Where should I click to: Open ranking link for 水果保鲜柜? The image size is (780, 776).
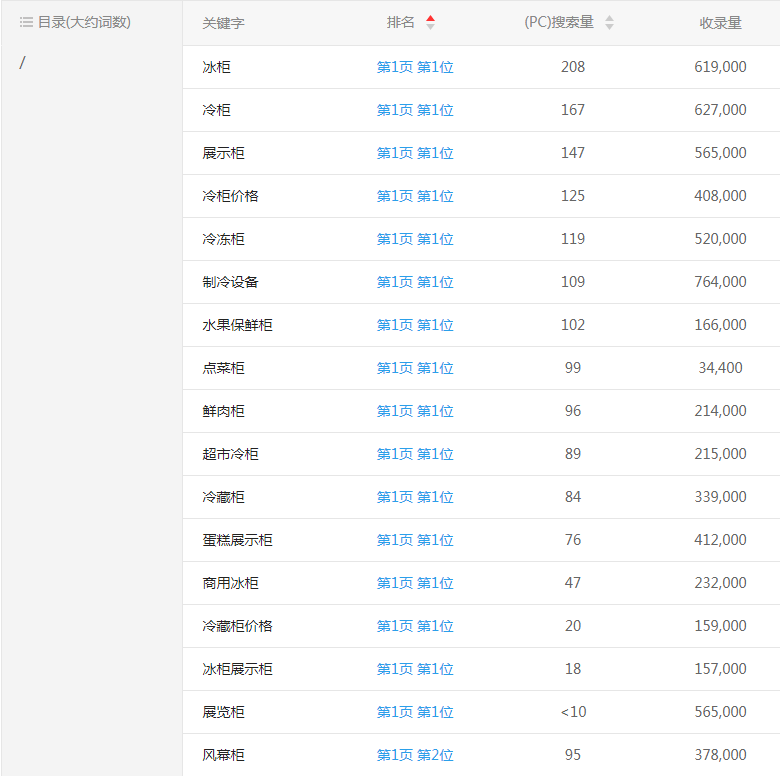[x=415, y=325]
